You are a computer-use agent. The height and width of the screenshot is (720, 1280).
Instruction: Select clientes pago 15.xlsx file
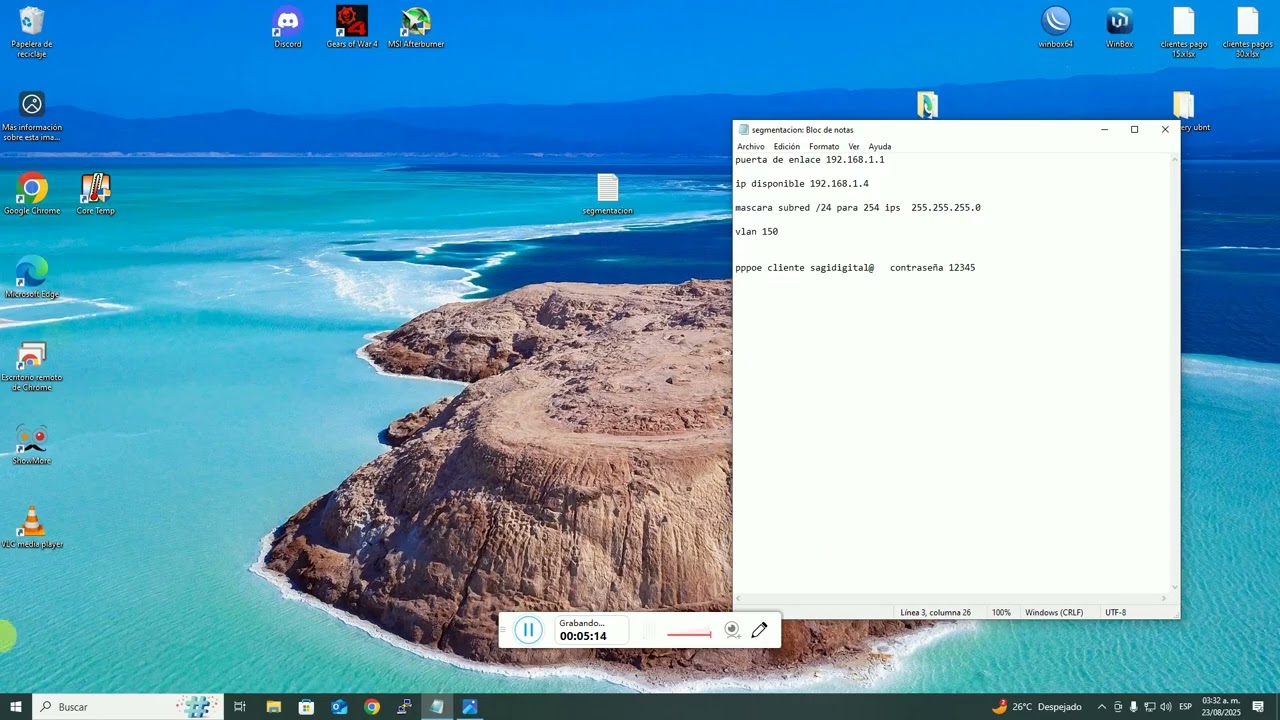1184,32
